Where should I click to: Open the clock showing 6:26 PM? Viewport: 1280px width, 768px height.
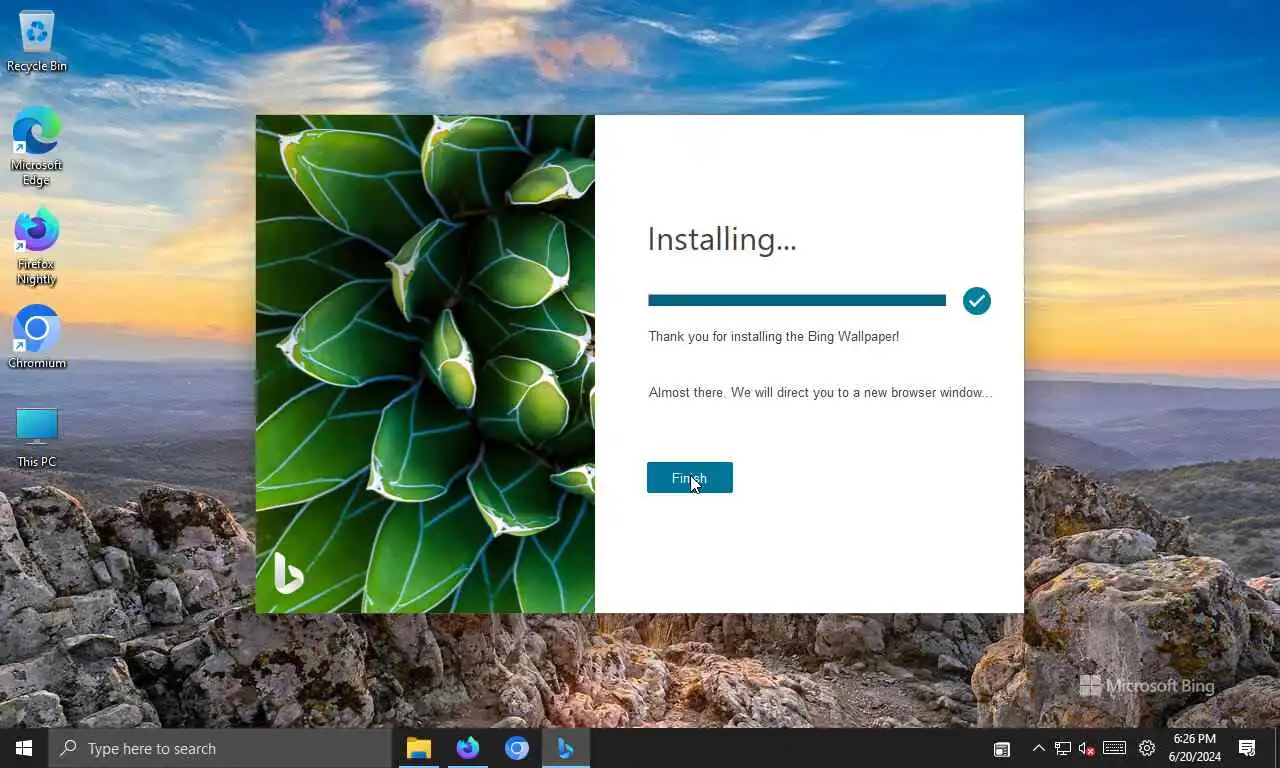(x=1194, y=748)
